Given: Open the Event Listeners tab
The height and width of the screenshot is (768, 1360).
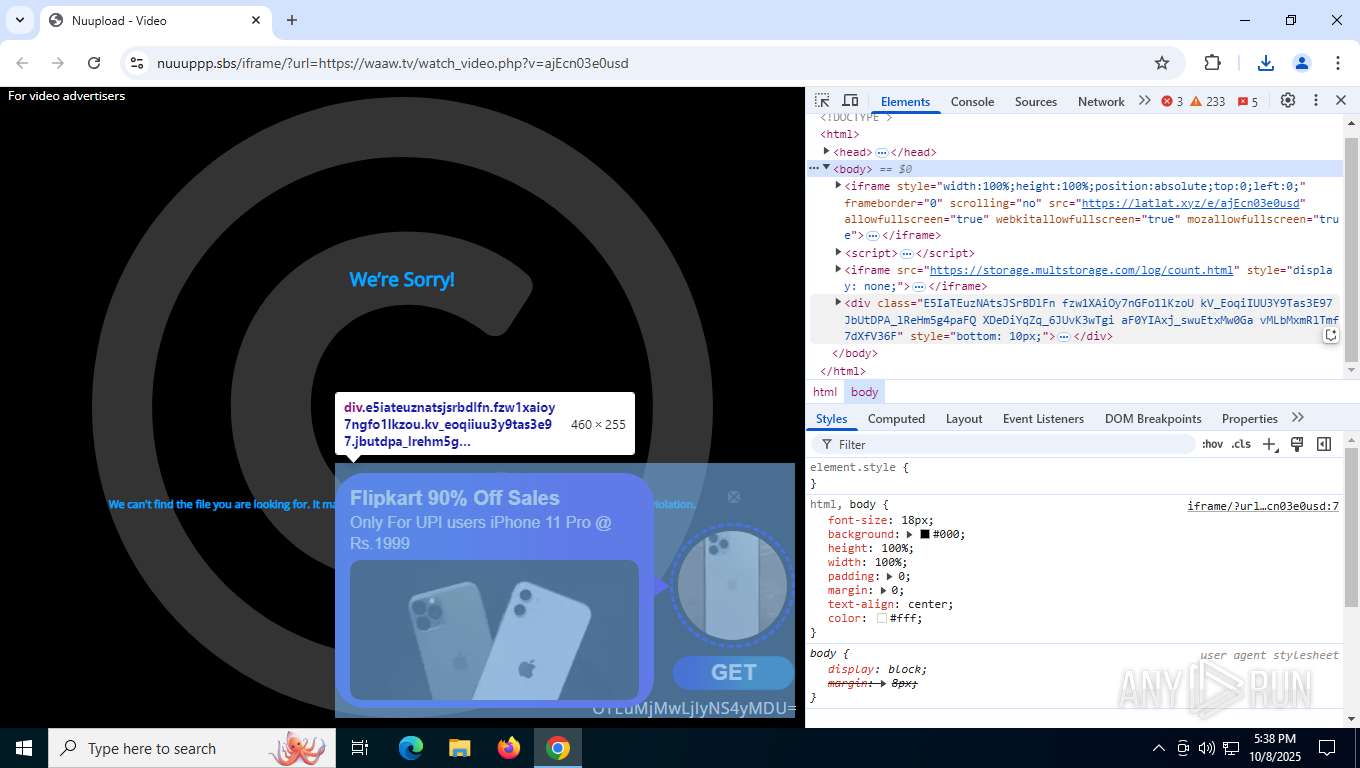Looking at the screenshot, I should (x=1043, y=418).
